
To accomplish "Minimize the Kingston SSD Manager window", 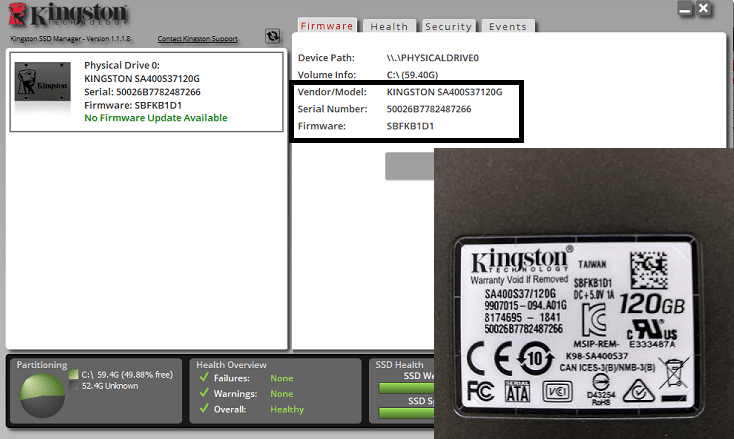I will [x=685, y=9].
